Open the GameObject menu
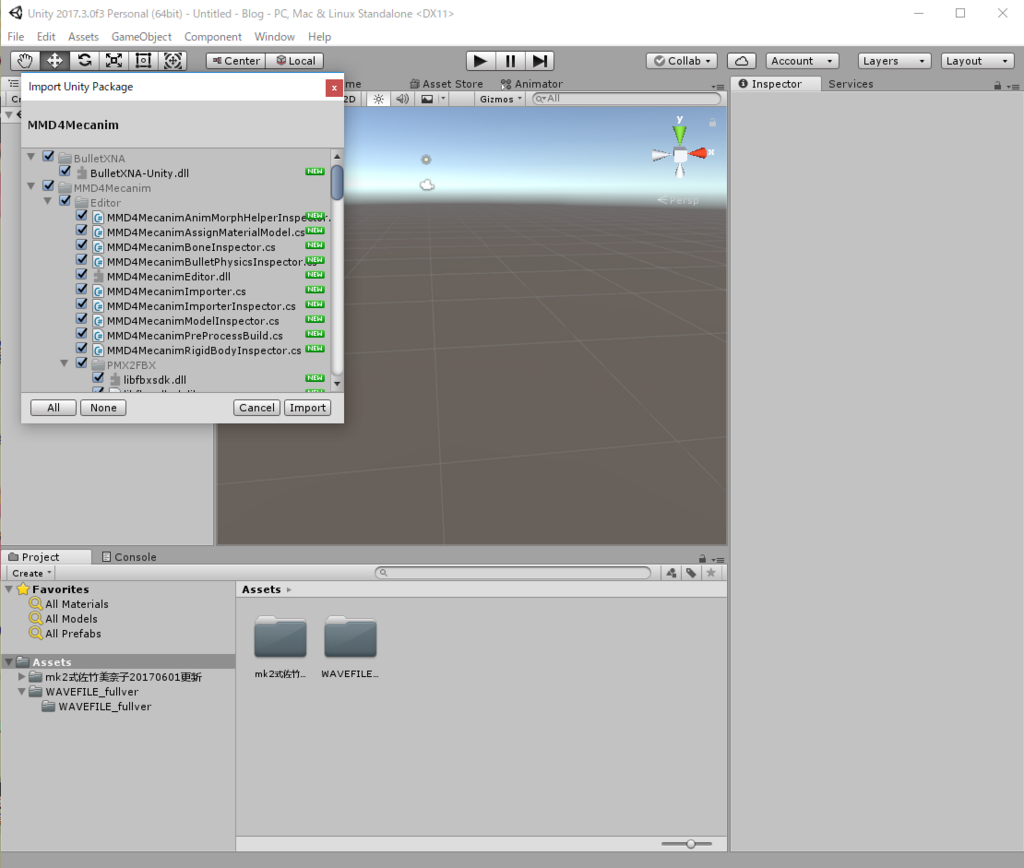Screen dimensions: 1024x868 pyautogui.click(x=141, y=37)
